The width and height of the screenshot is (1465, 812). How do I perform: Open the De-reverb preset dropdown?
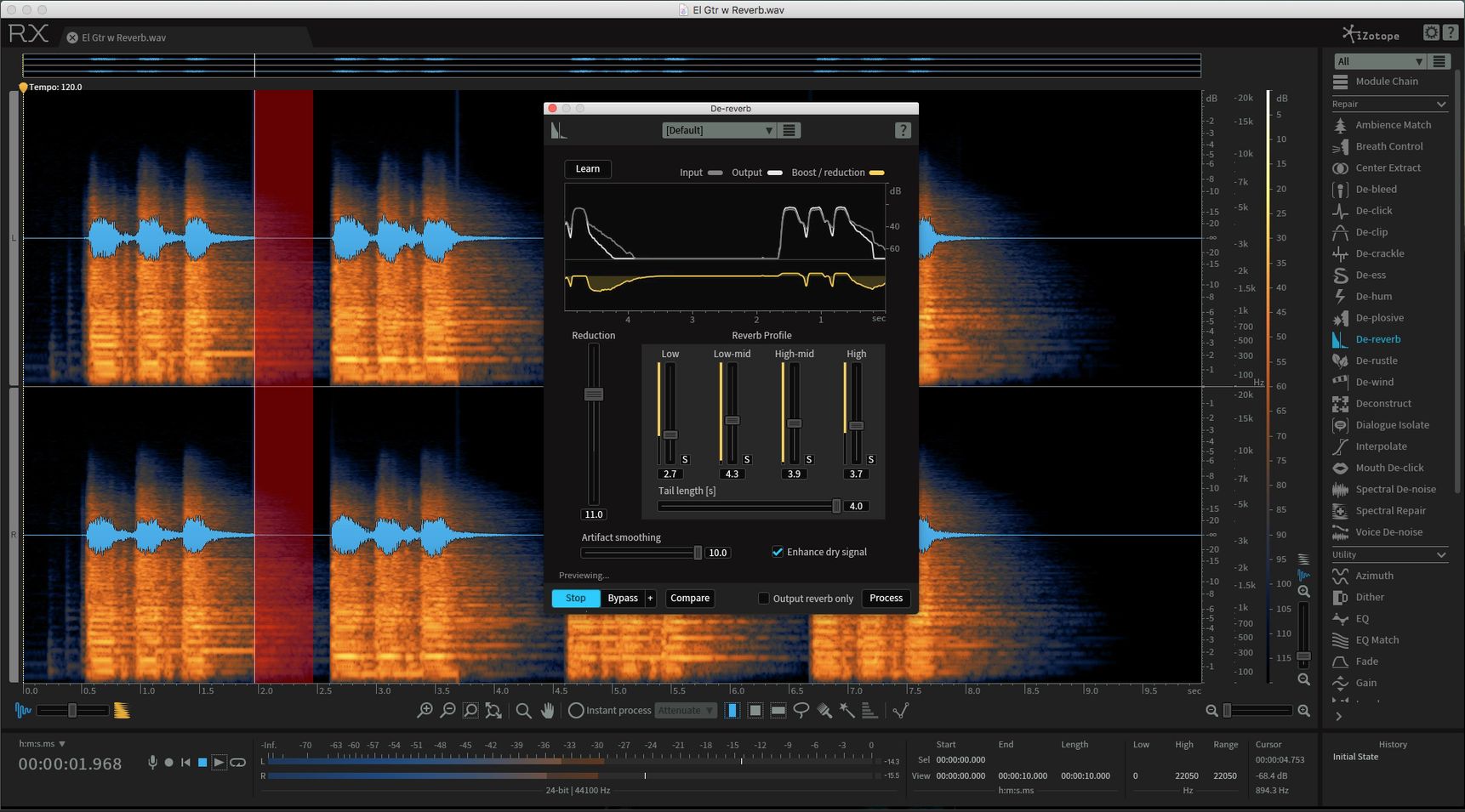(719, 130)
